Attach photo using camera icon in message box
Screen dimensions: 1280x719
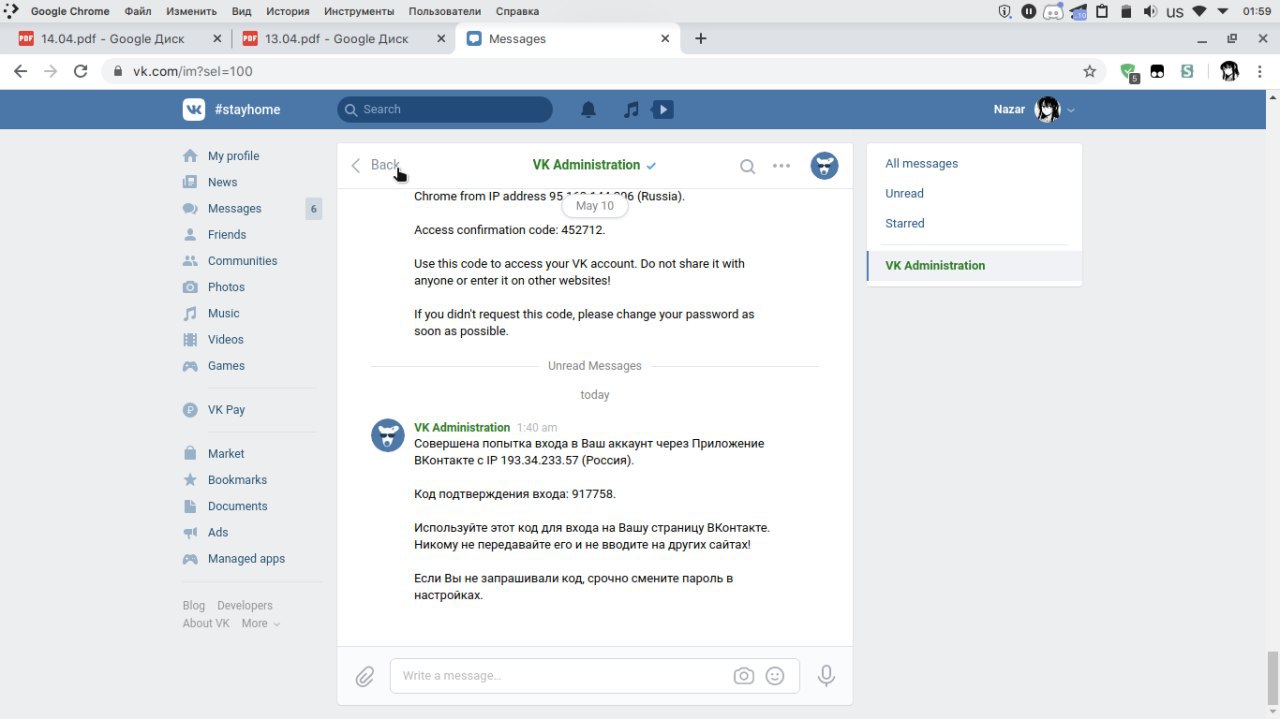point(743,676)
